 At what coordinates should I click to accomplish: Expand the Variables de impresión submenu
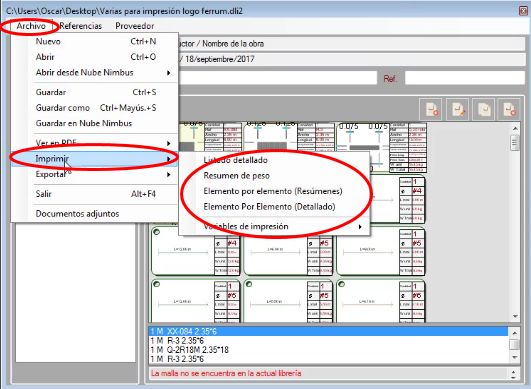click(x=360, y=226)
